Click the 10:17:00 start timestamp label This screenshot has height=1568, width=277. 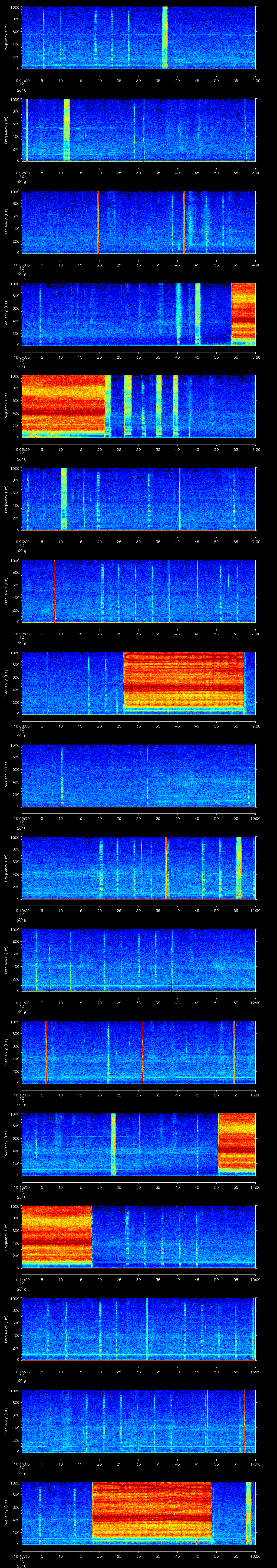[21, 1556]
